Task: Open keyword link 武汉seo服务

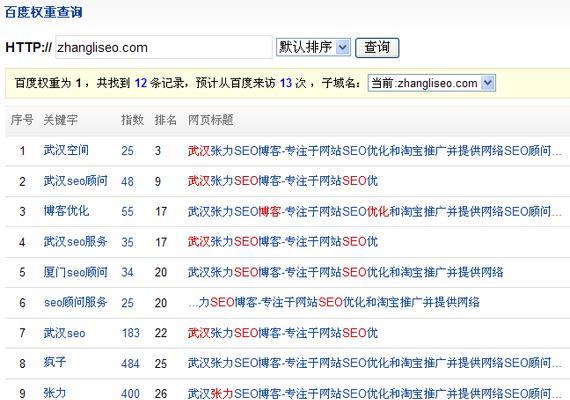Action: 76,241
